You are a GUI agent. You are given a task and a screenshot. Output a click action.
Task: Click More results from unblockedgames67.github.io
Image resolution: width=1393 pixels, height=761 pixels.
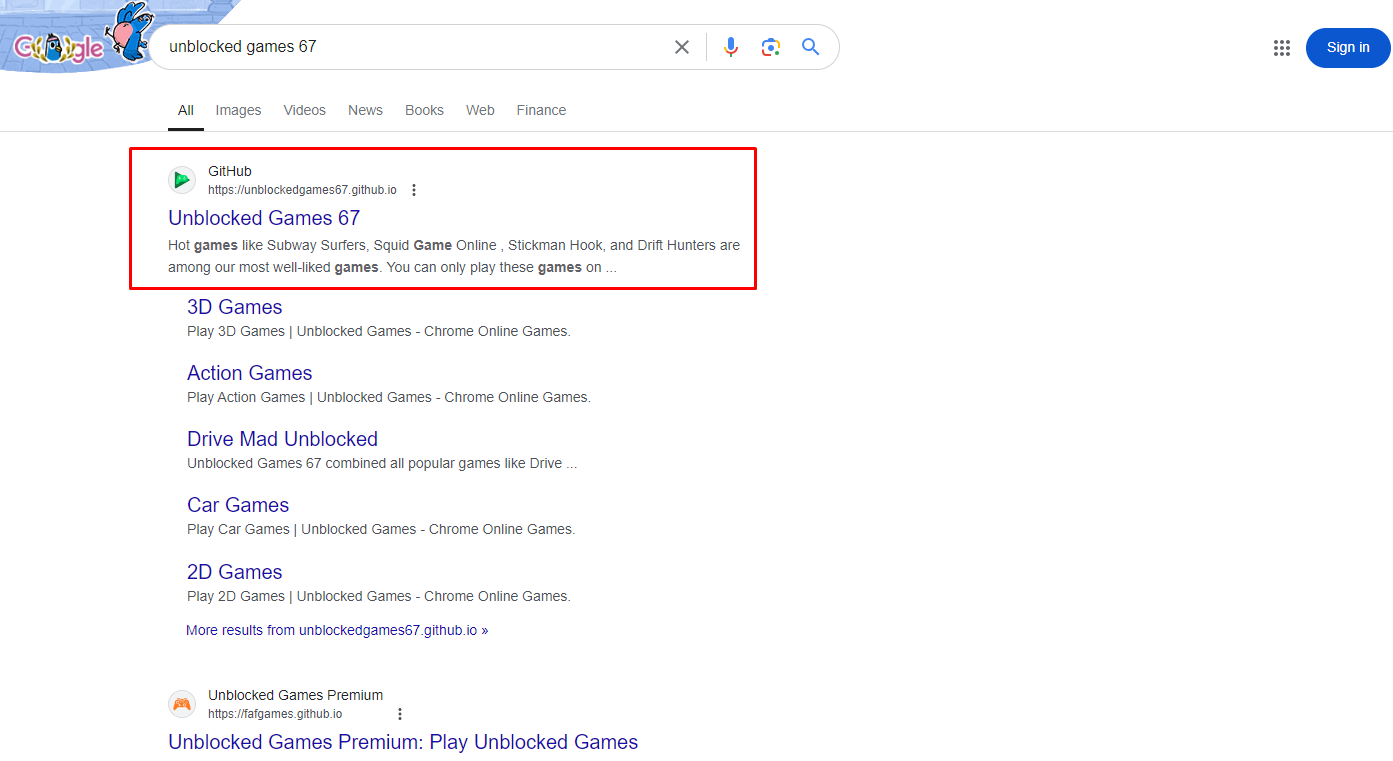[x=337, y=630]
